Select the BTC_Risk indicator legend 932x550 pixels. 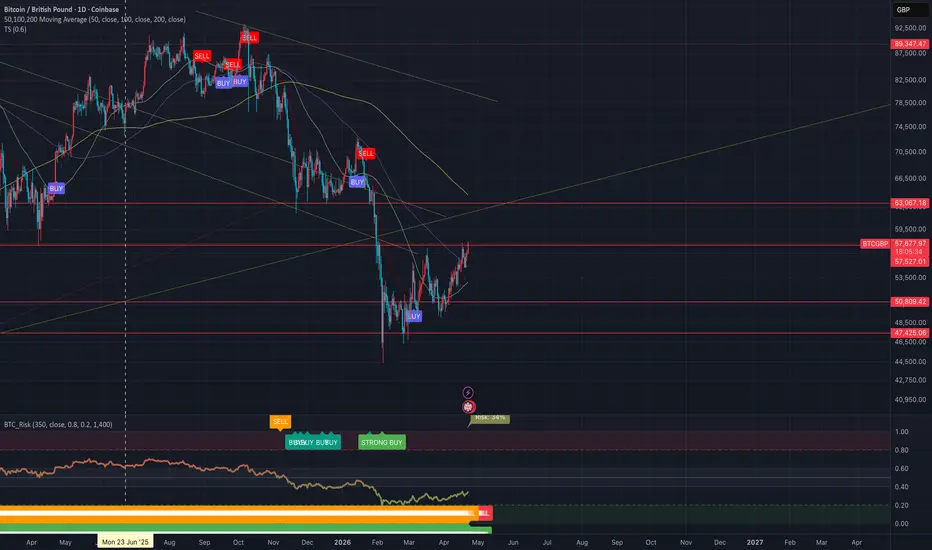click(x=58, y=425)
